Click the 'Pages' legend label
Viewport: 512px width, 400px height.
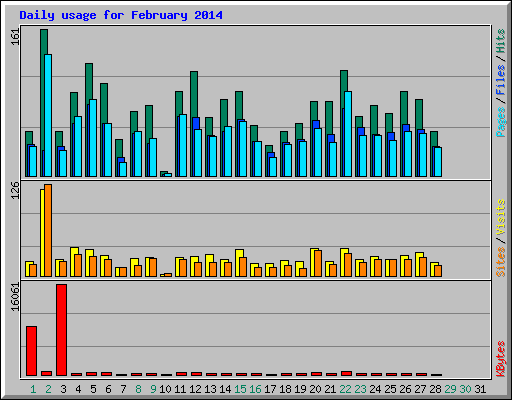(500, 122)
